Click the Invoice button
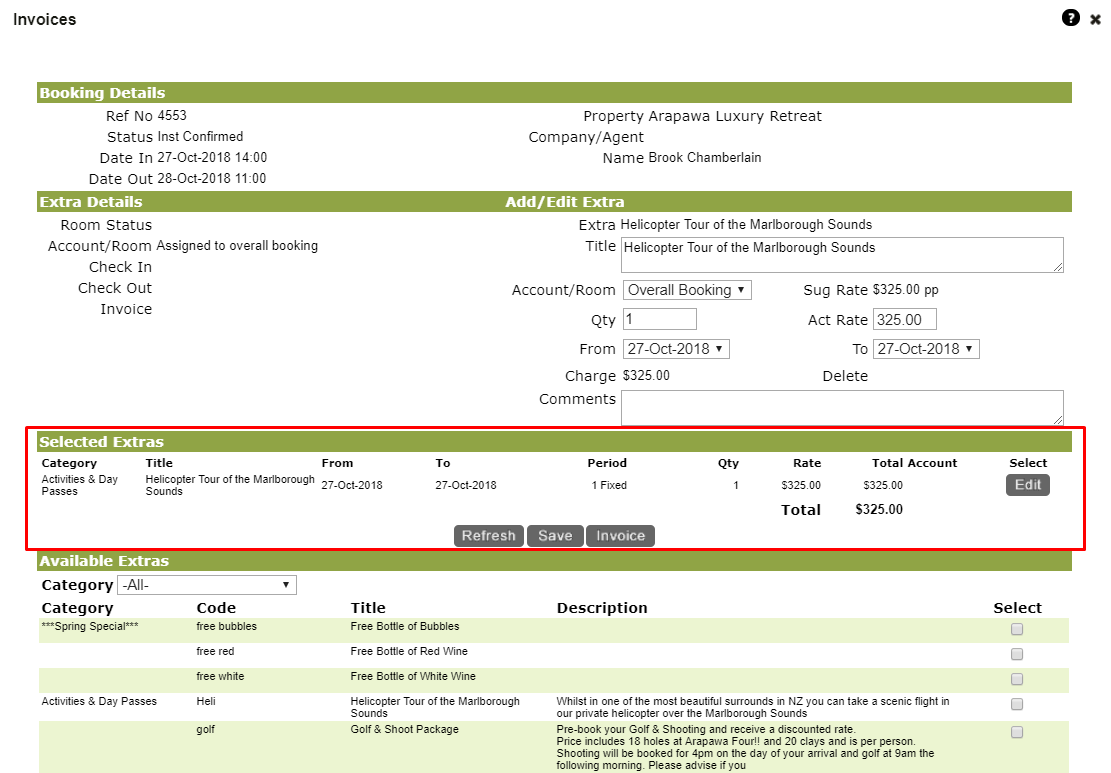This screenshot has width=1111, height=773. tap(620, 536)
